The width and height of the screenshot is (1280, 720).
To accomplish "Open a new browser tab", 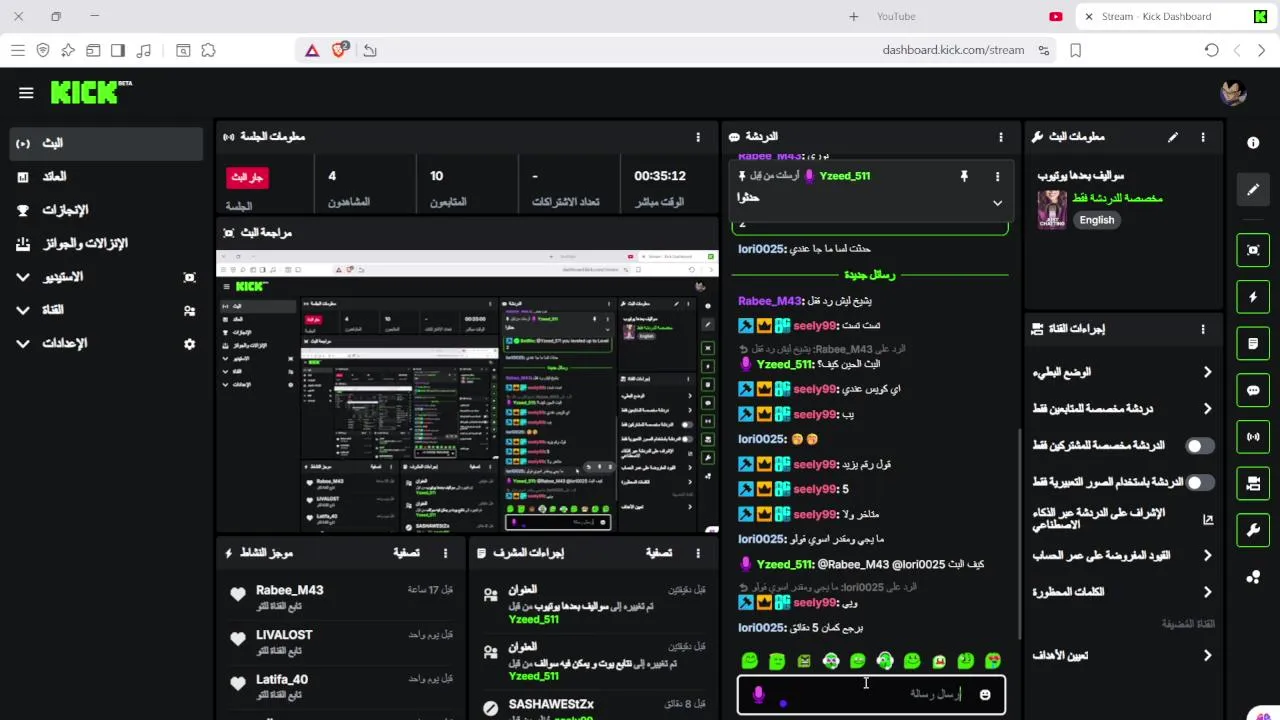I will 853,16.
